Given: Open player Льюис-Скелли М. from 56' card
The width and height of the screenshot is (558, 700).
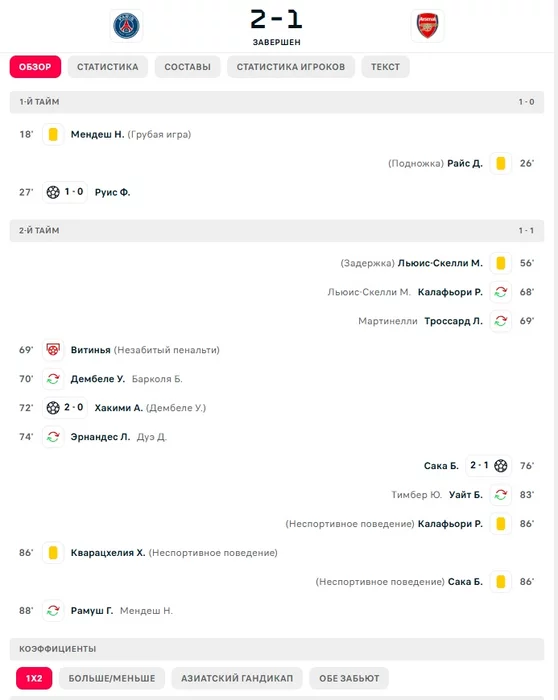Looking at the screenshot, I should click(x=440, y=263).
